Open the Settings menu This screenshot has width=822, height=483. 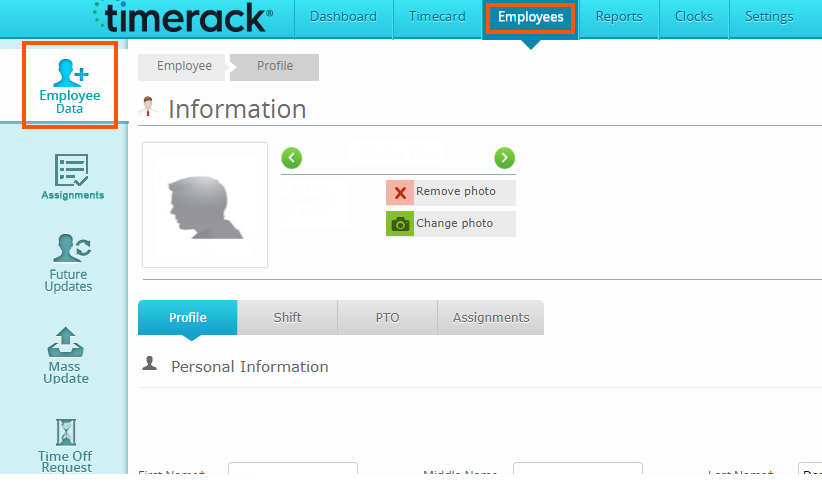coord(769,17)
